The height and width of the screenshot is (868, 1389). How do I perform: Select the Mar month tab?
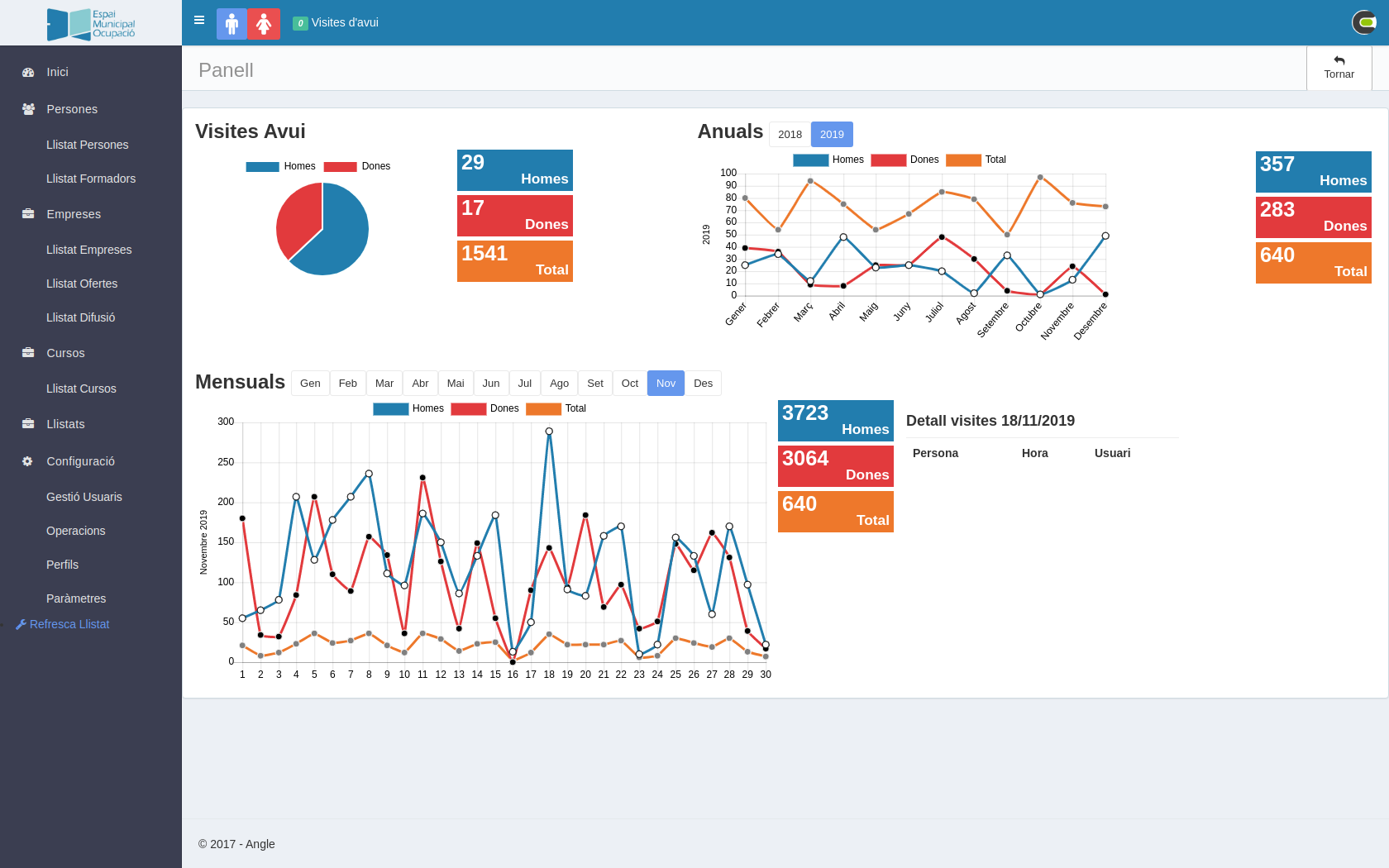point(384,384)
